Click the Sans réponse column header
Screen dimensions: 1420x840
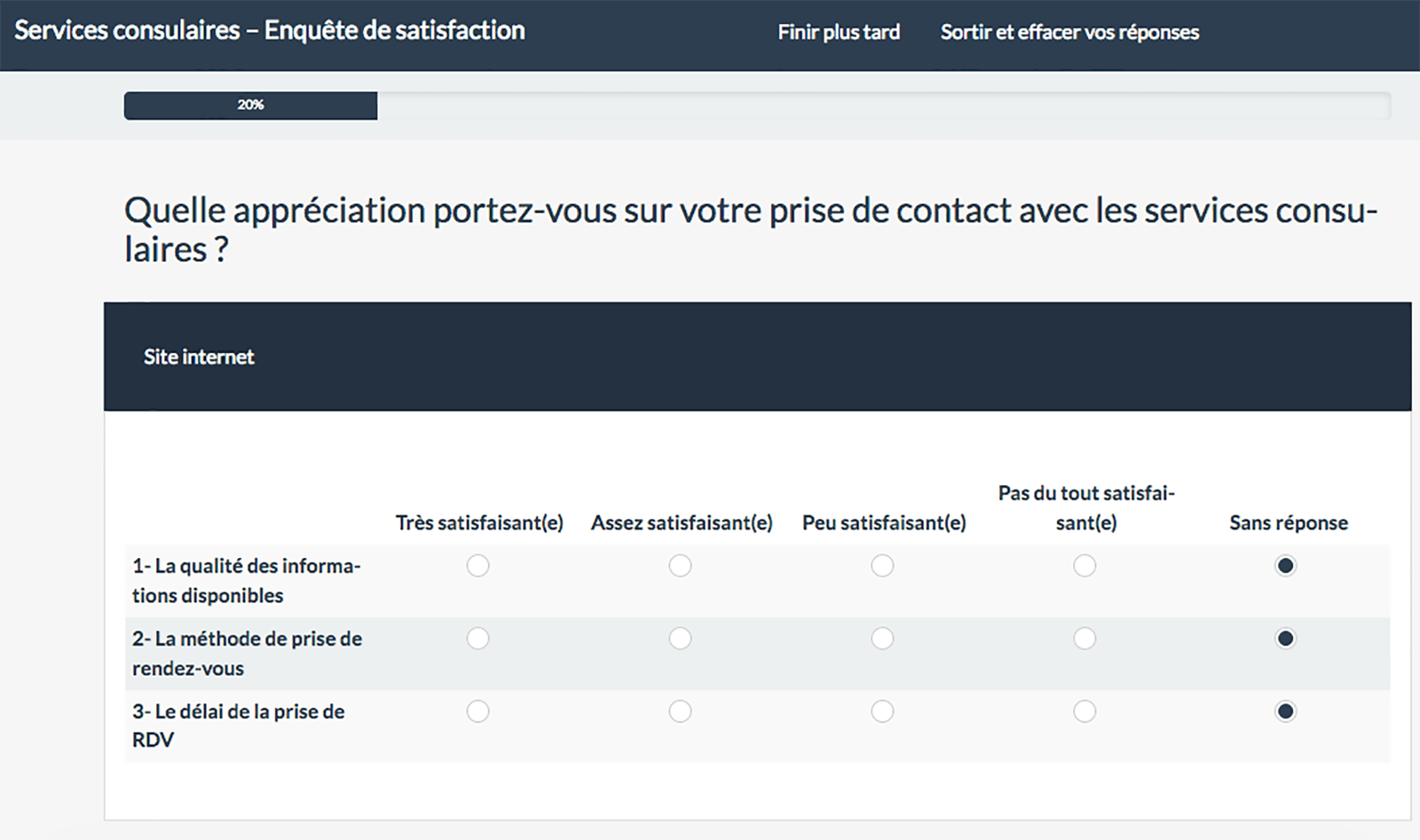pyautogui.click(x=1289, y=522)
